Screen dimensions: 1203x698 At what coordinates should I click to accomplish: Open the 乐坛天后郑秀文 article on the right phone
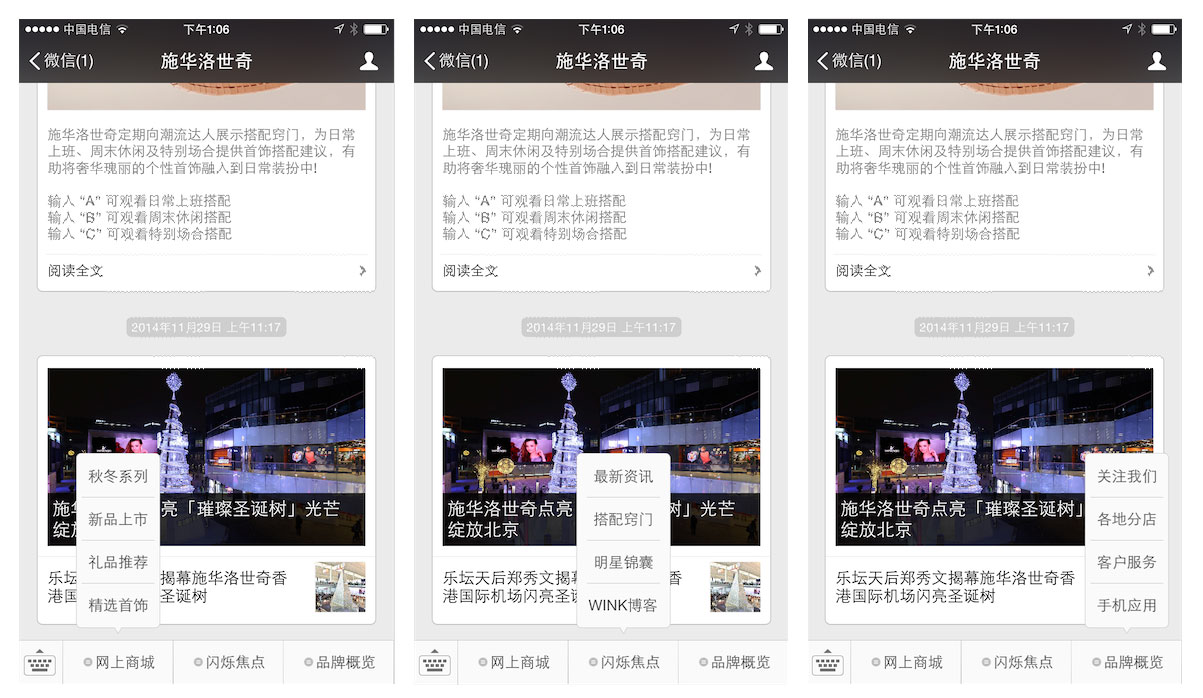click(995, 587)
